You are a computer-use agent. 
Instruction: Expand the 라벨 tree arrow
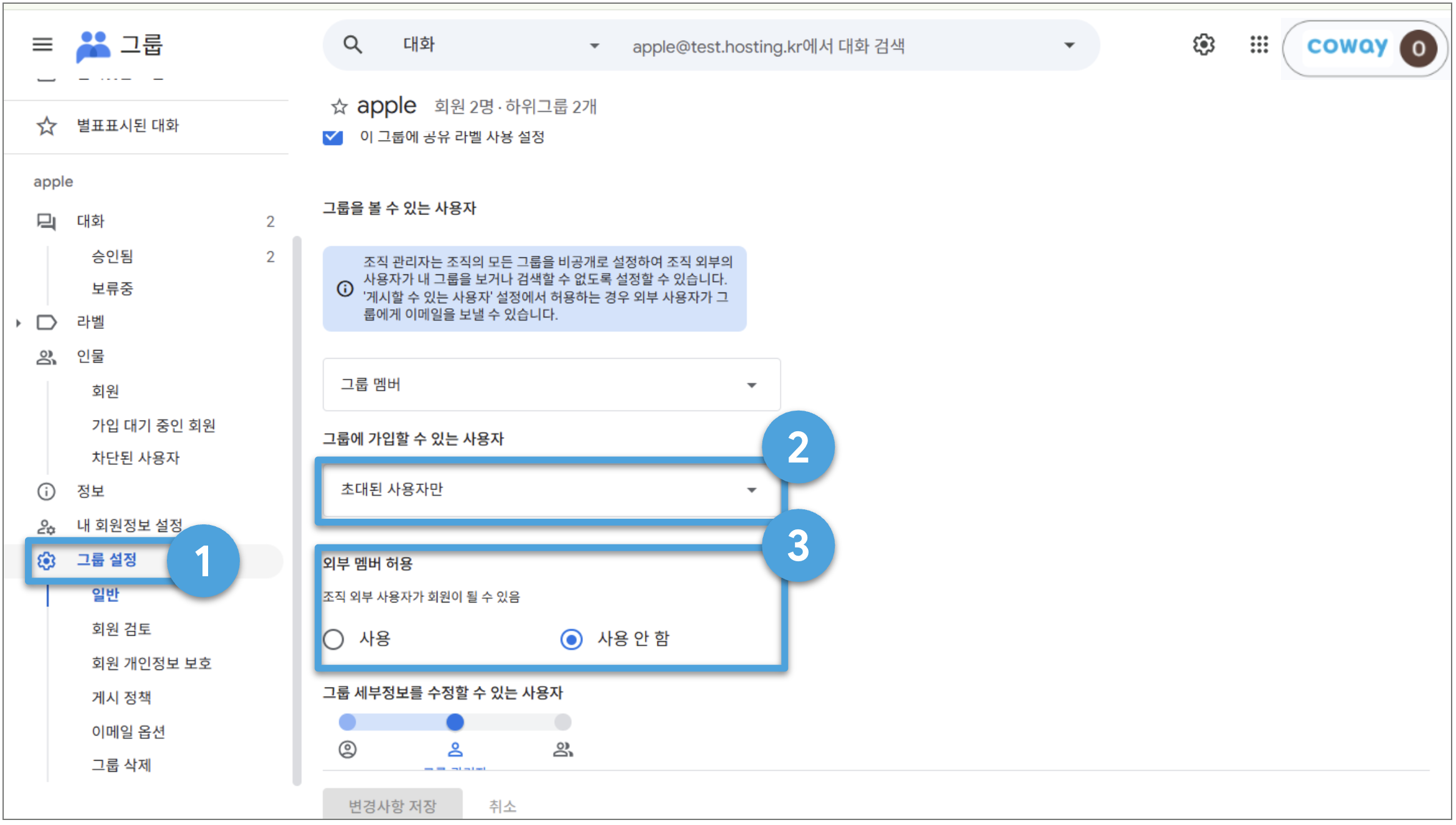tap(18, 322)
